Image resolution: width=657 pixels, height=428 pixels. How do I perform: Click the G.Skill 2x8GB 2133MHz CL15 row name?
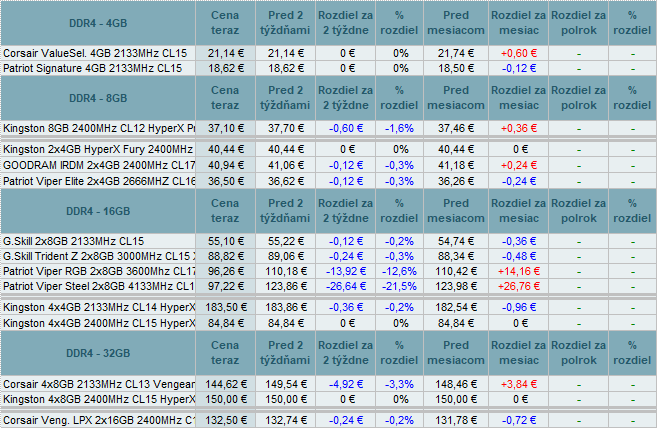pyautogui.click(x=73, y=241)
